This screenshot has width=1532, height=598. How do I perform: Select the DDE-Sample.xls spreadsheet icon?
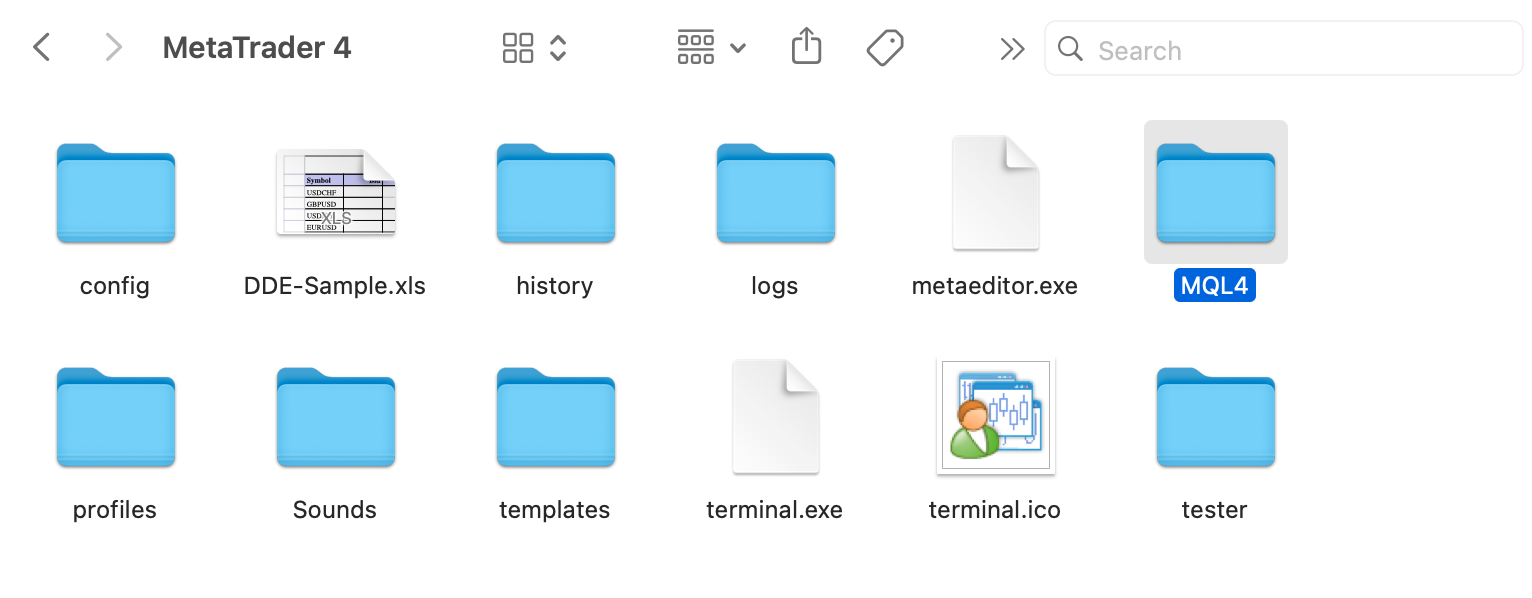click(x=336, y=193)
